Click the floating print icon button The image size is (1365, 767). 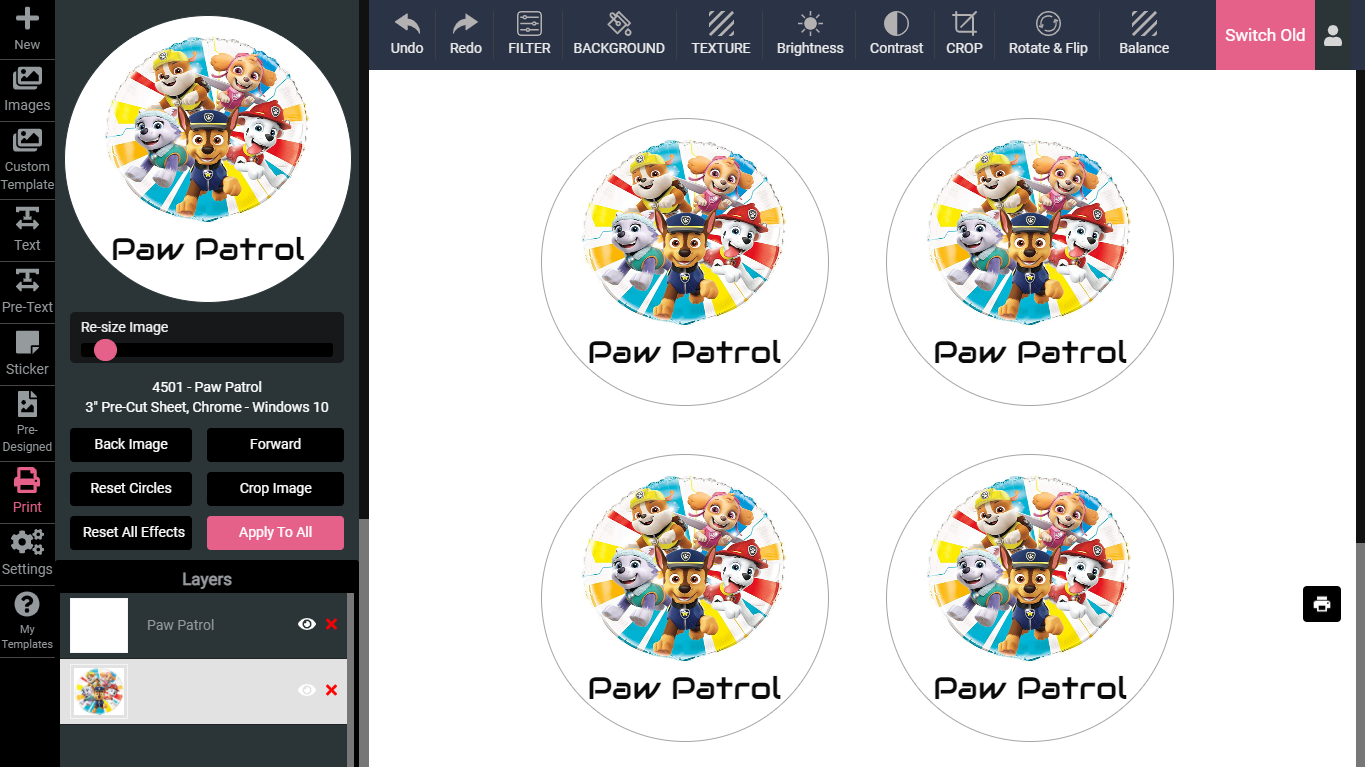(1321, 604)
